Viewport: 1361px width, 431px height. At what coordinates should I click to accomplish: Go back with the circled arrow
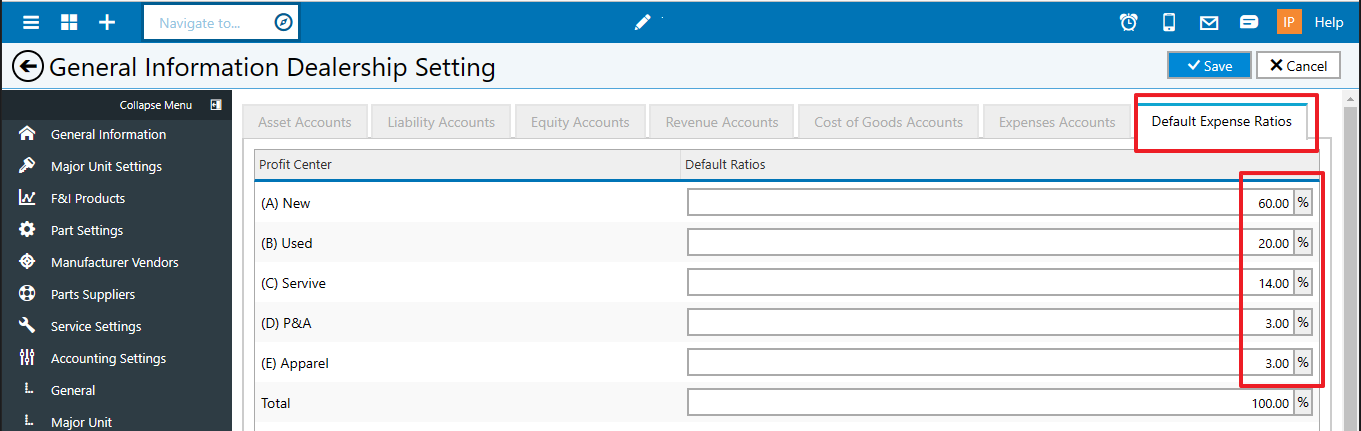click(x=27, y=67)
